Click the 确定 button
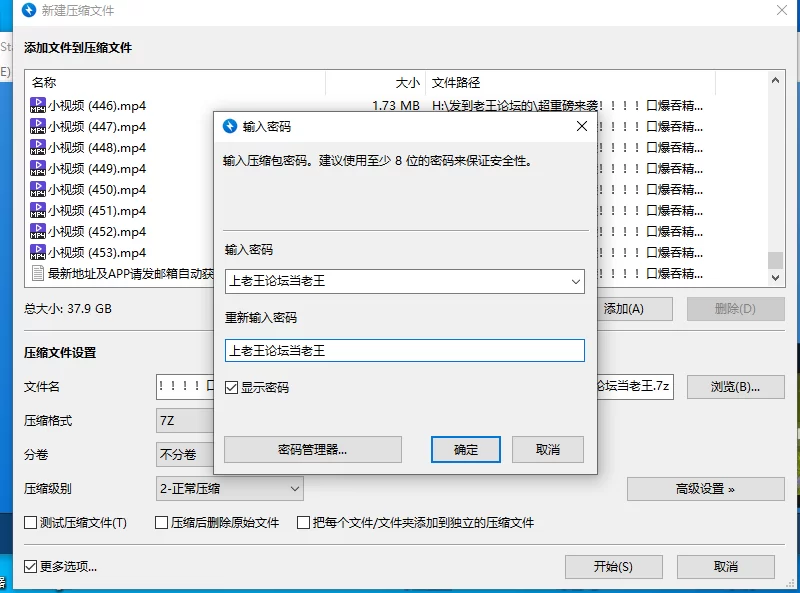This screenshot has height=593, width=800. point(466,450)
